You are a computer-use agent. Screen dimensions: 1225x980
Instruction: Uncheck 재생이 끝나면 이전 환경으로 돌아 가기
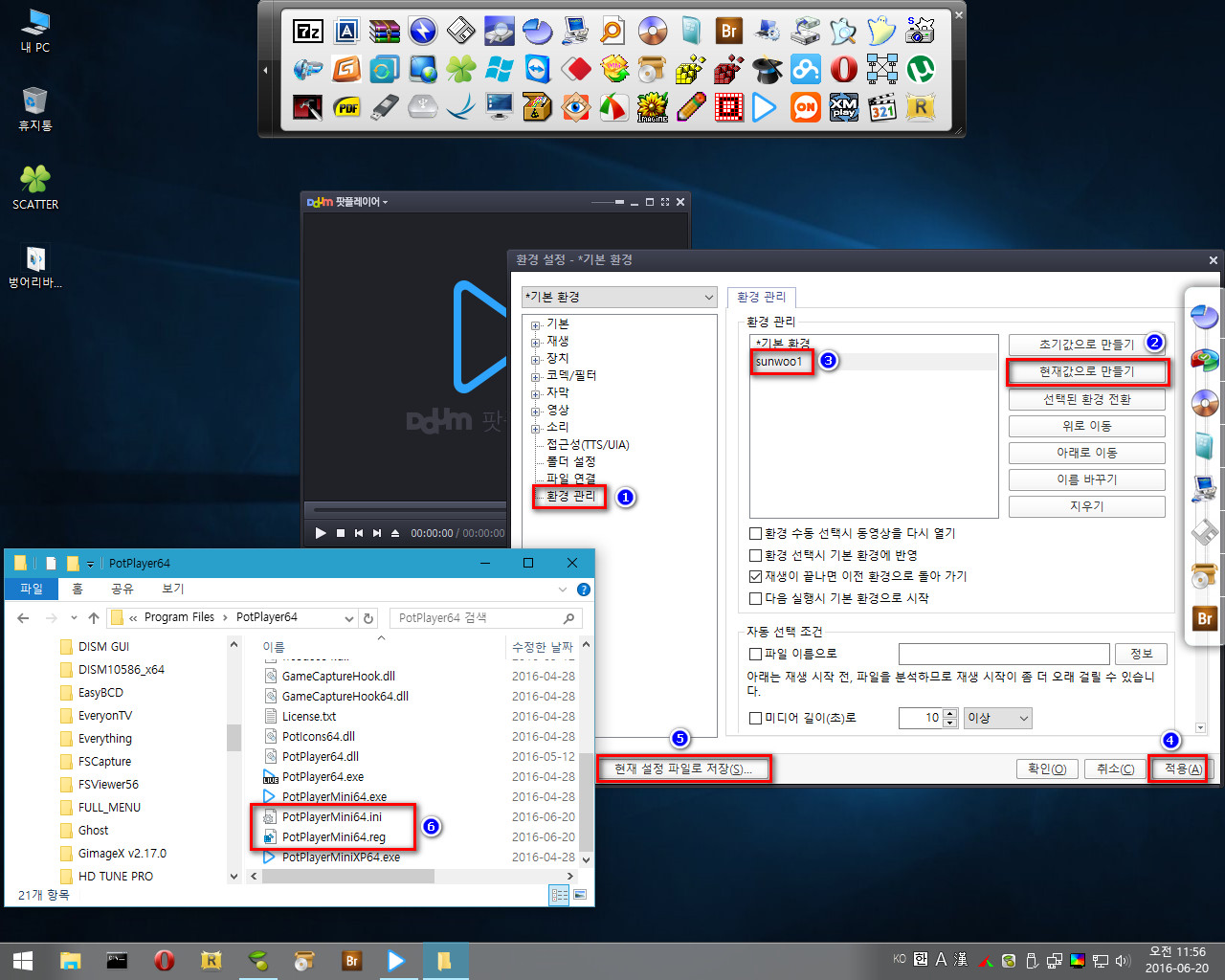(755, 577)
